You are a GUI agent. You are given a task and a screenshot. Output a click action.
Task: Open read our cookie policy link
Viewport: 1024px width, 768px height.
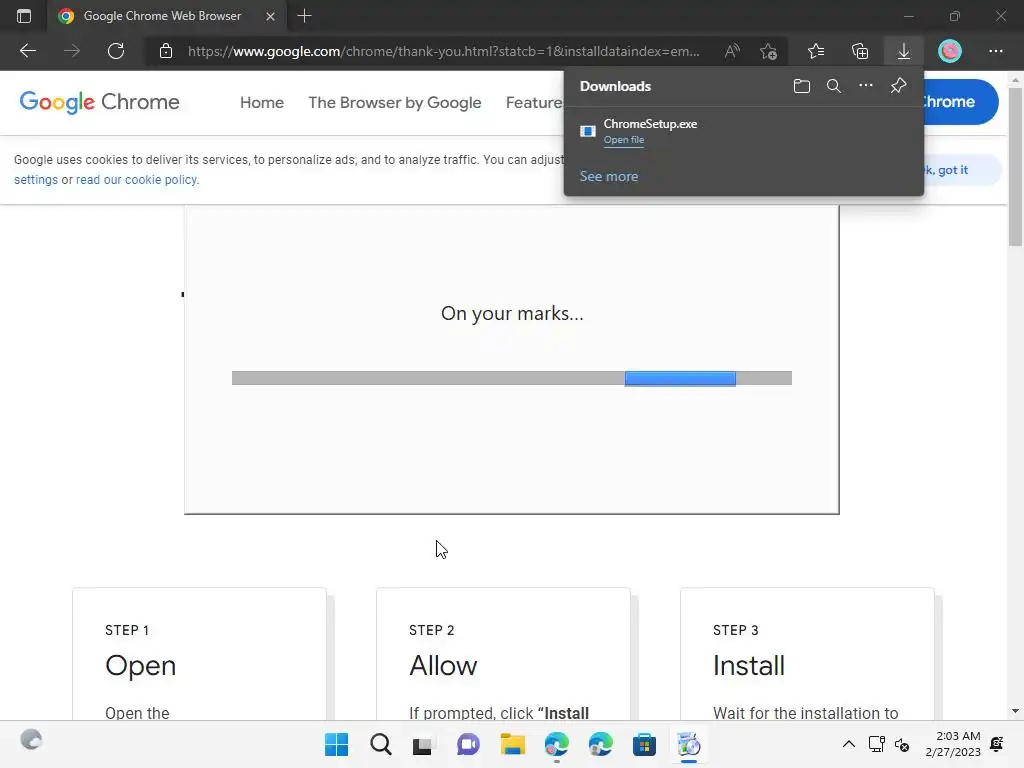pos(137,180)
